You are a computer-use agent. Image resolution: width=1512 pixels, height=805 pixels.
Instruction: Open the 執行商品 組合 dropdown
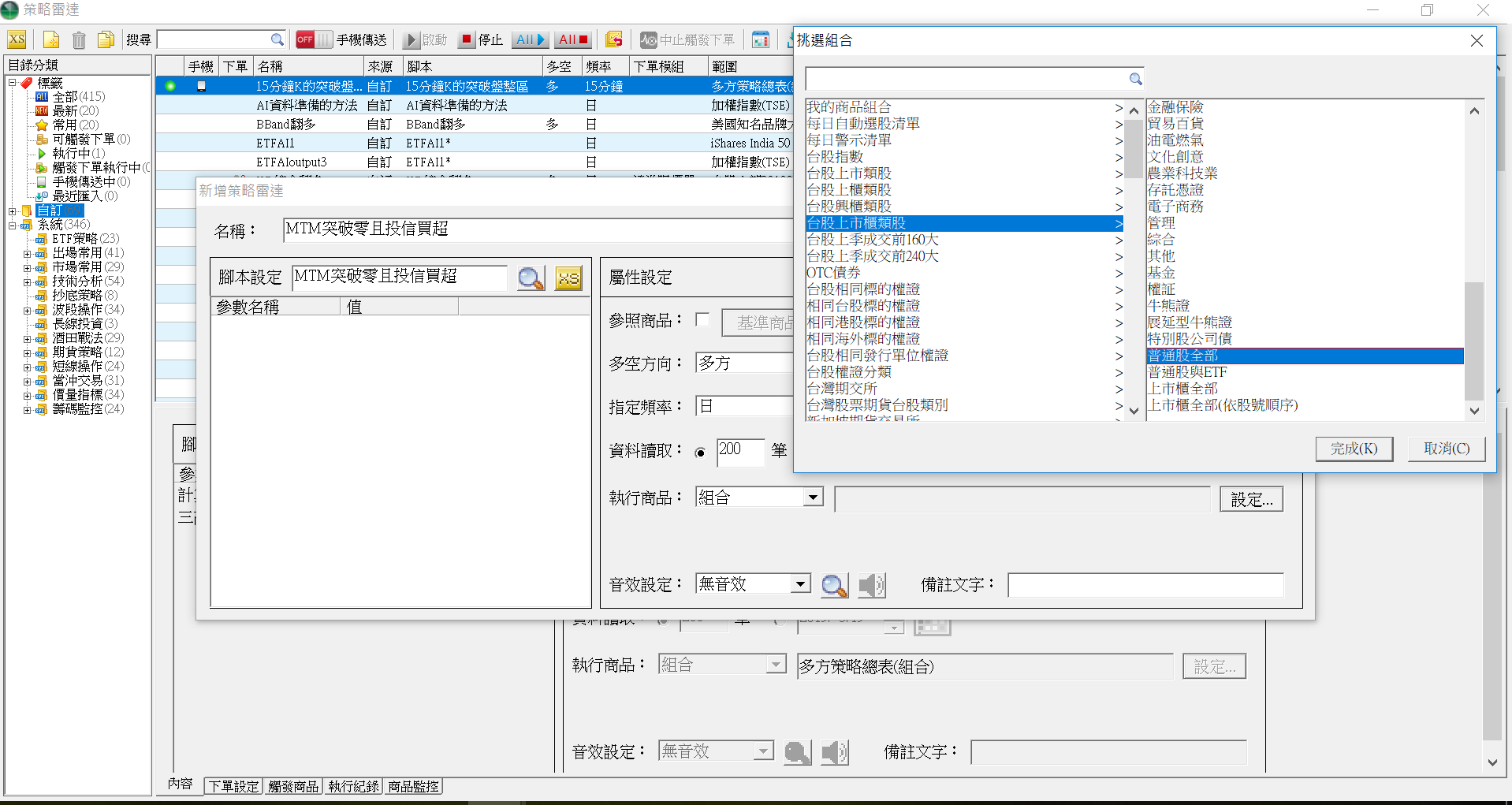(x=813, y=498)
